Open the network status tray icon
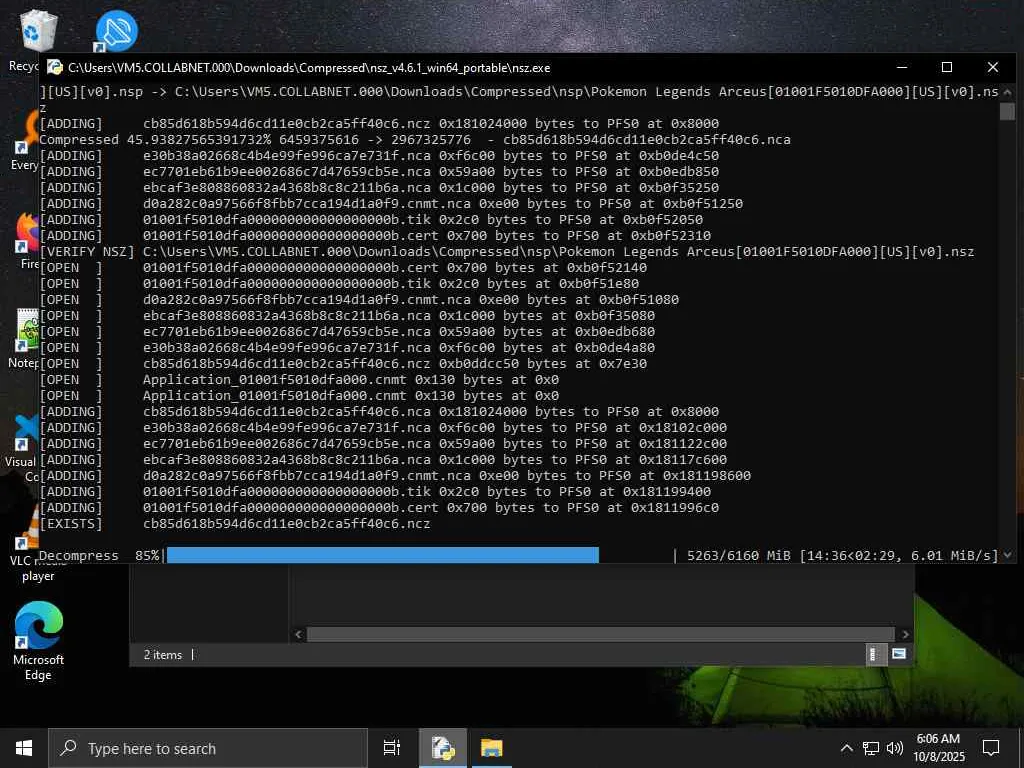 pos(871,748)
